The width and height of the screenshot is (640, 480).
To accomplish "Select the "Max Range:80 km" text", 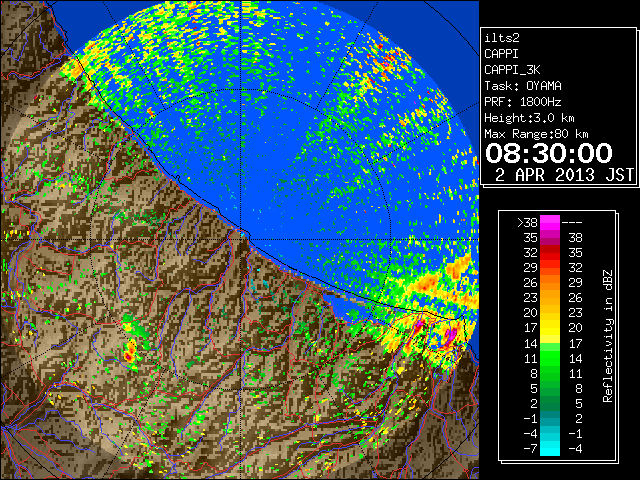I will (x=536, y=134).
